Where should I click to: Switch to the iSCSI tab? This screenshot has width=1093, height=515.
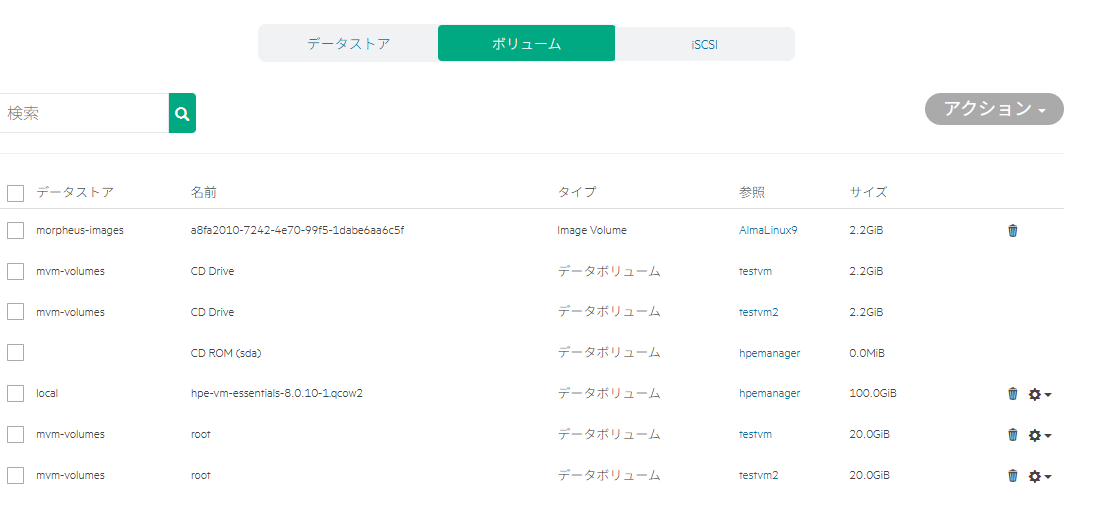(705, 44)
